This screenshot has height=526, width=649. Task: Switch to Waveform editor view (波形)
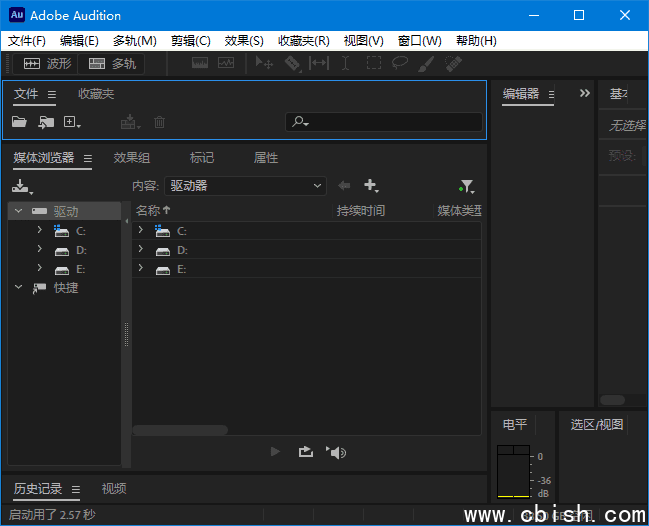pyautogui.click(x=46, y=64)
